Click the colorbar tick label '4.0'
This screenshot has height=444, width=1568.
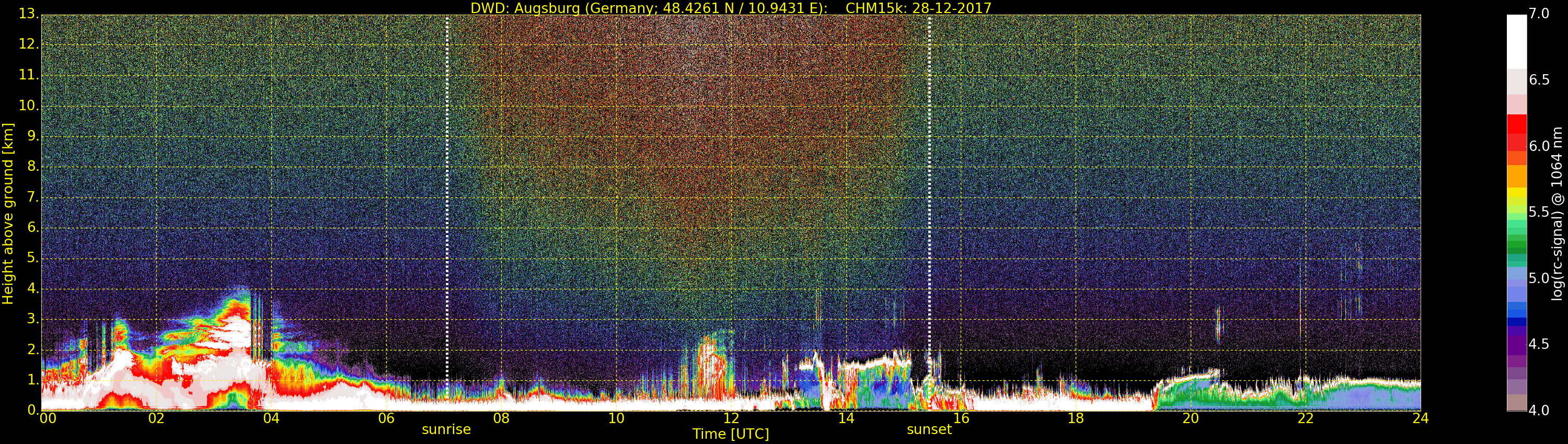point(1539,411)
